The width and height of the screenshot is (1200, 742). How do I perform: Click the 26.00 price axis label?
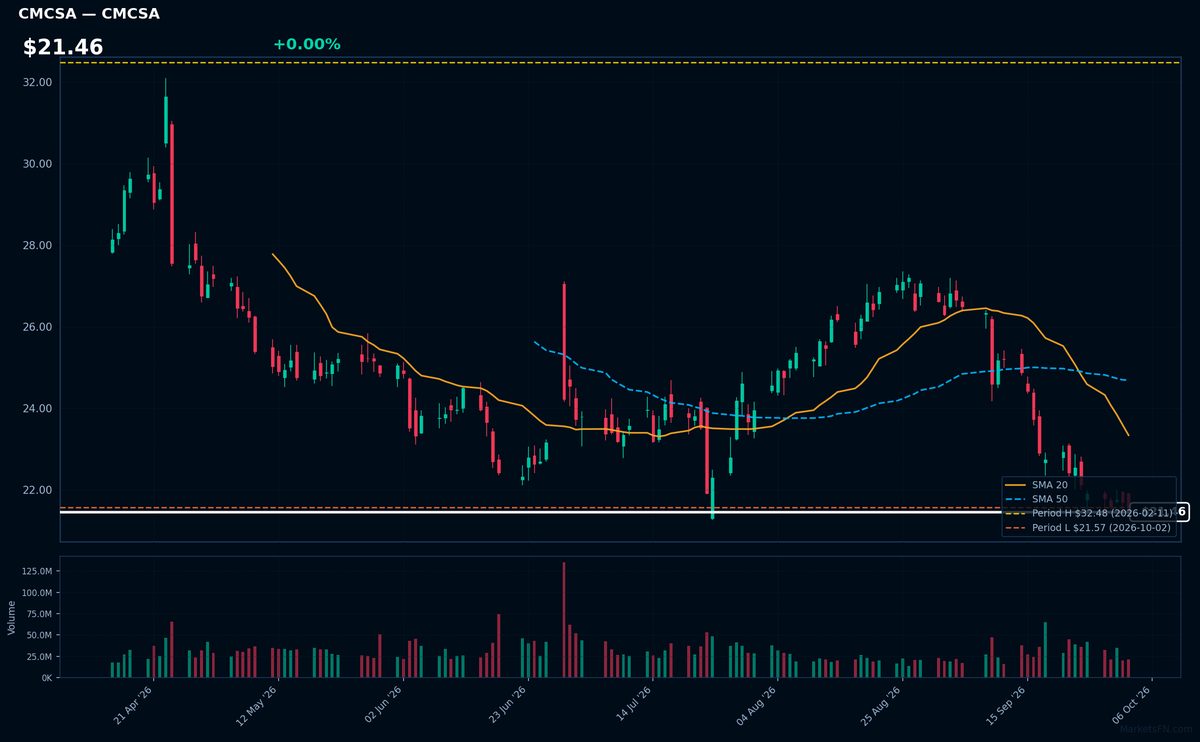pyautogui.click(x=37, y=327)
